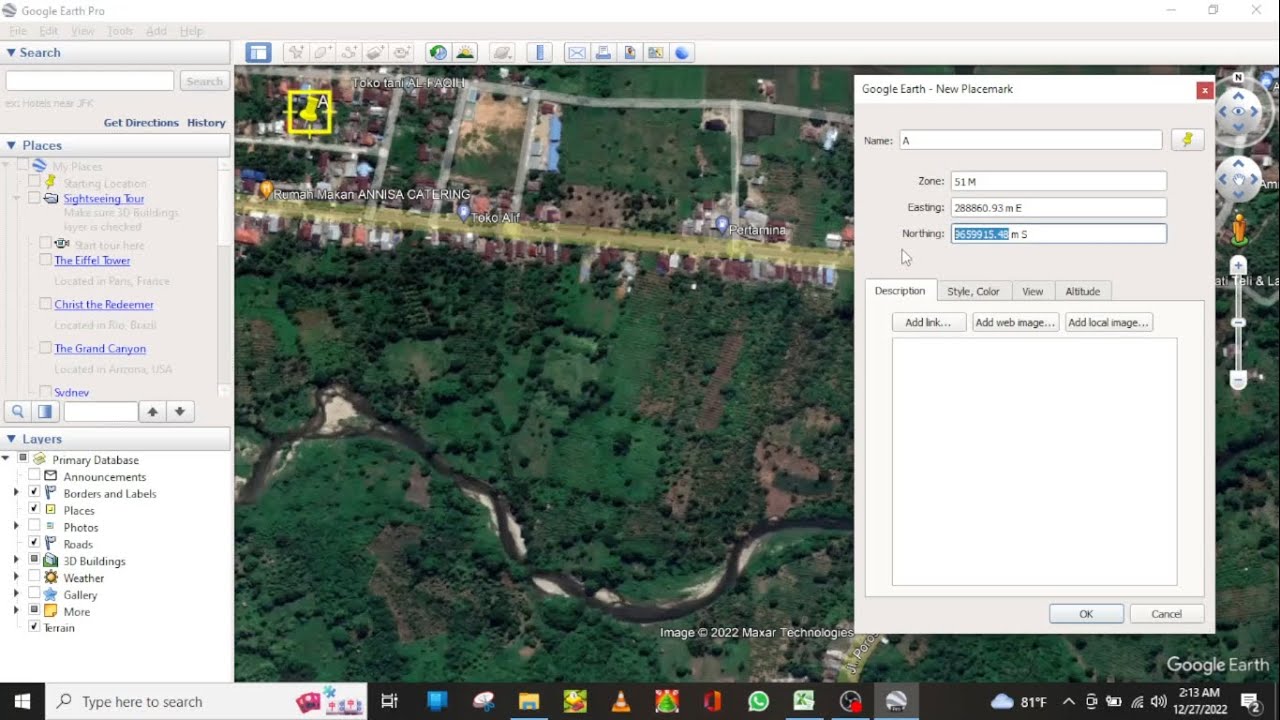Select the ruler measurement tool
Screen dimensions: 1280x720
(540, 53)
